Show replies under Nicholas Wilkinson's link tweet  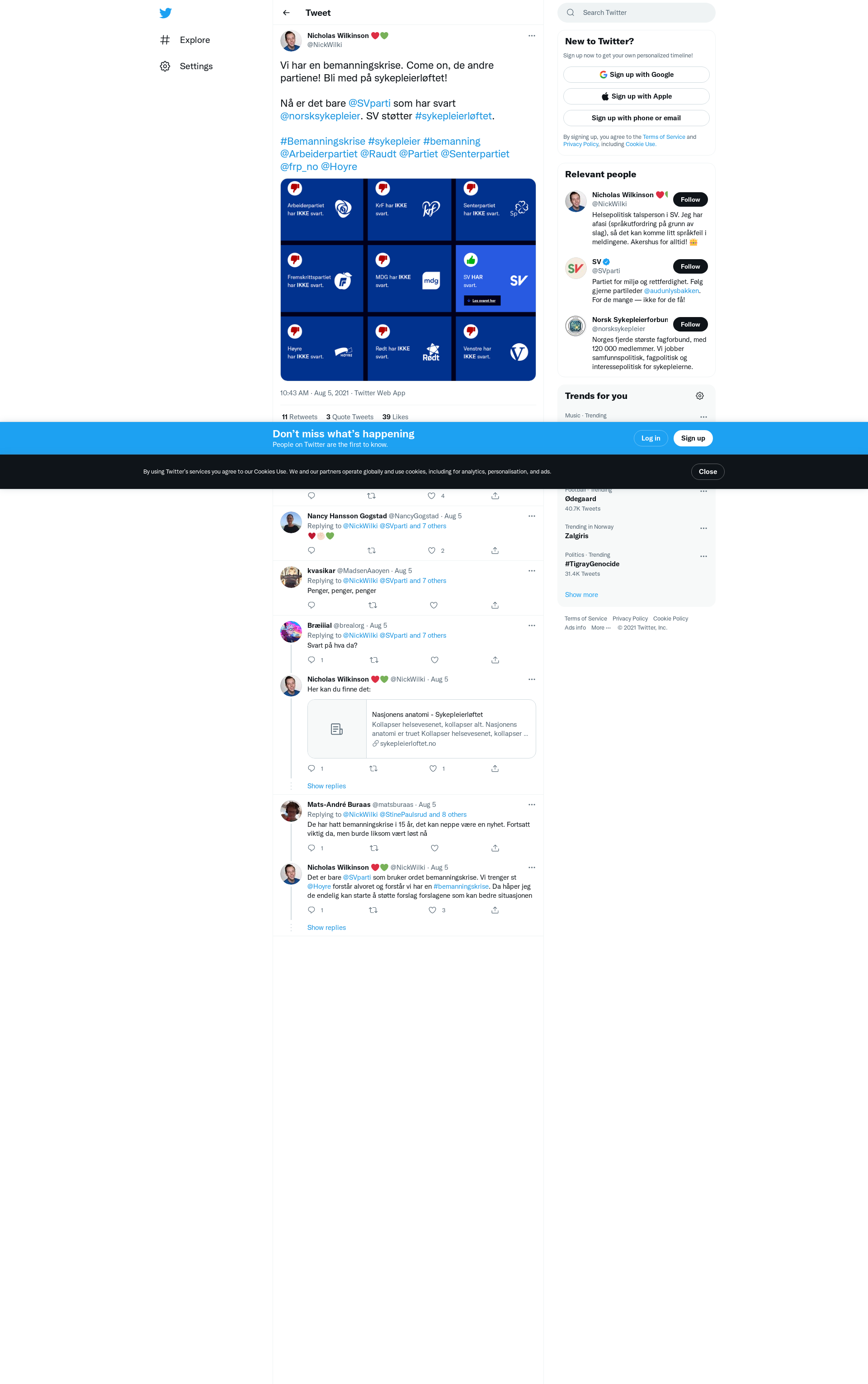(326, 786)
